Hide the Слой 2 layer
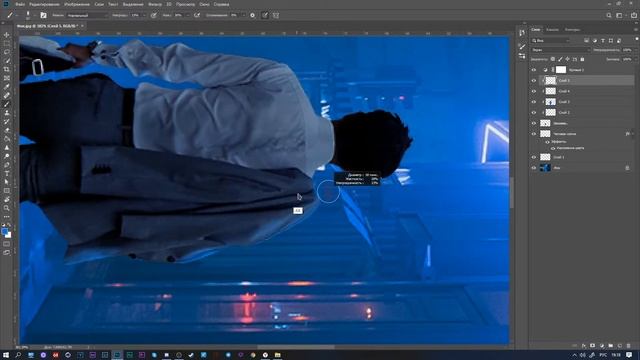640x360 pixels. (x=533, y=112)
